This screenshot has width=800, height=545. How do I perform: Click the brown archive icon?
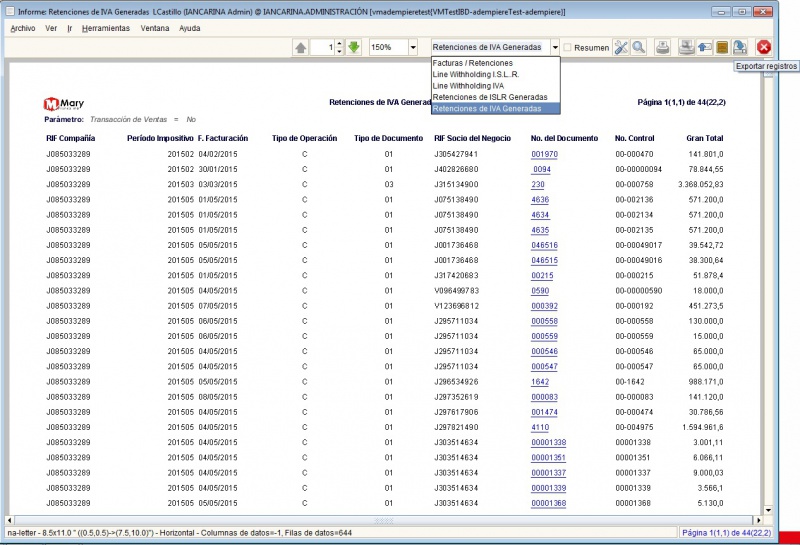[x=722, y=47]
